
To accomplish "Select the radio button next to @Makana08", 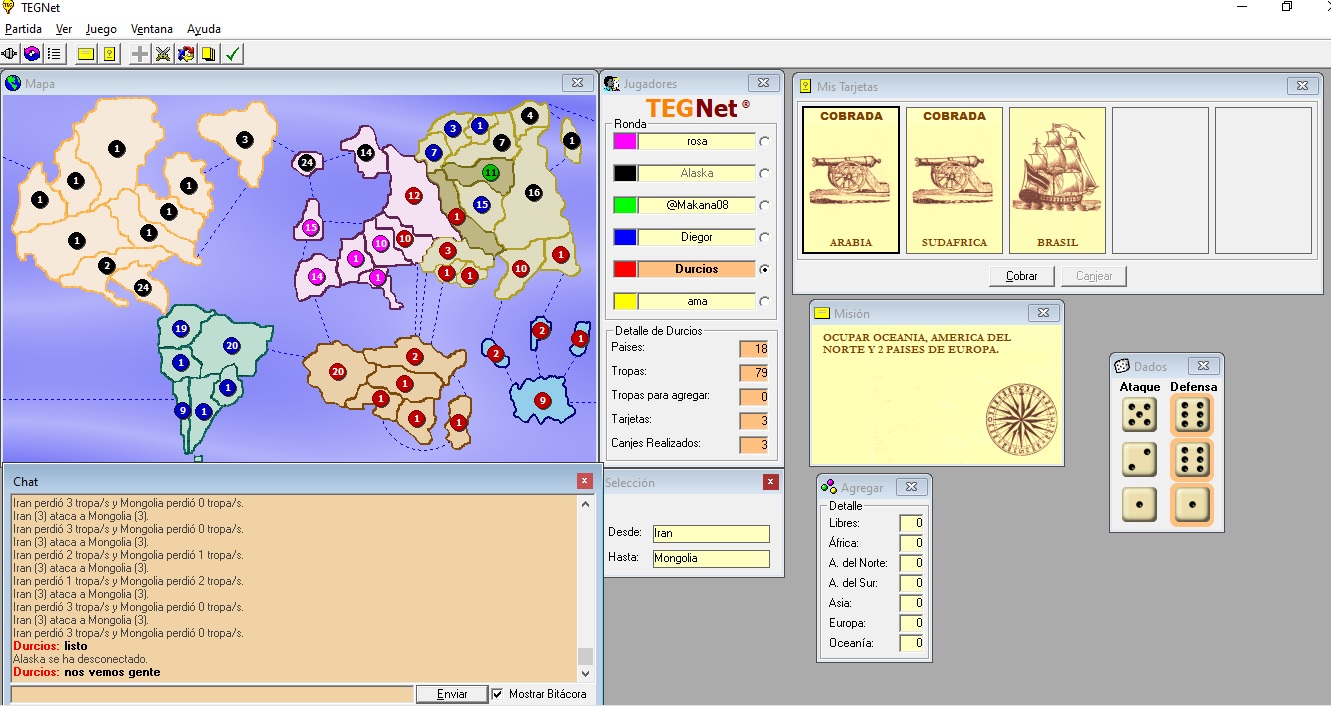I will (765, 206).
